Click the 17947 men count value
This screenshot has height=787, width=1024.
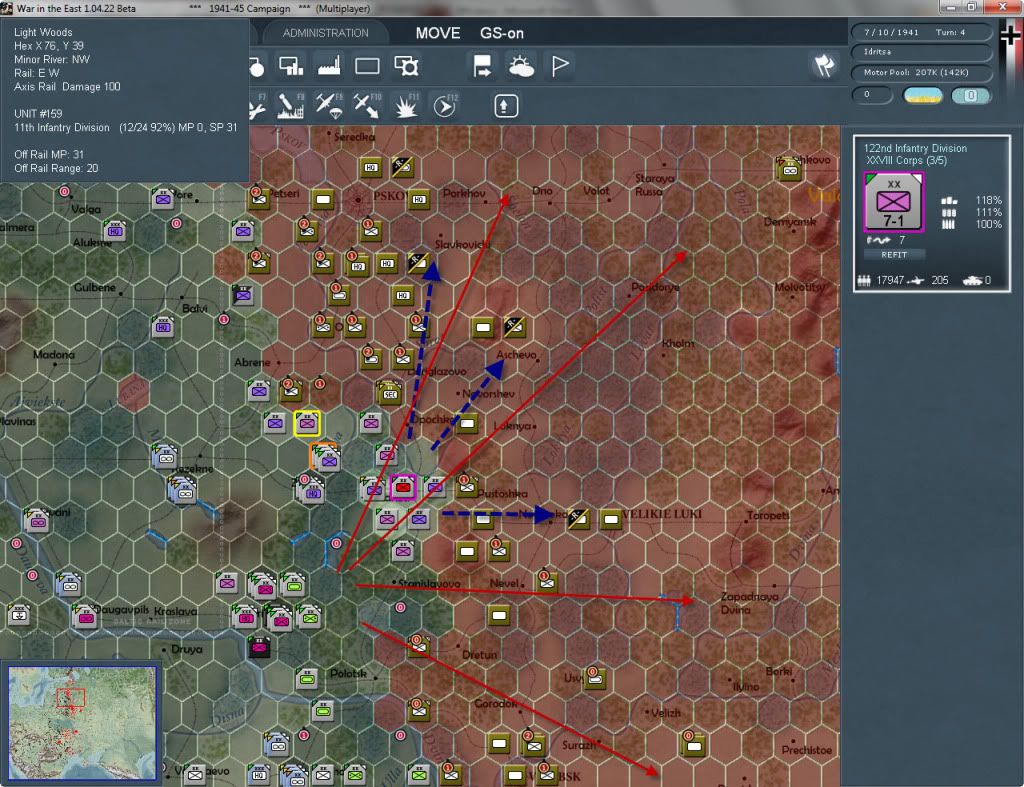[x=889, y=280]
